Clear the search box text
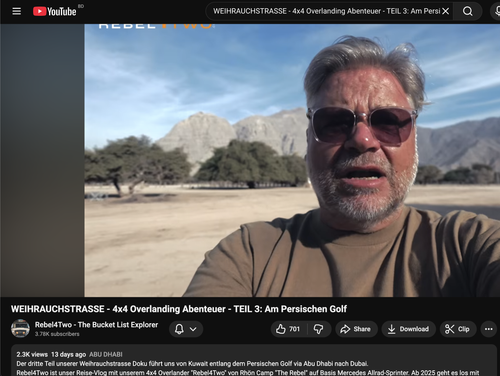This screenshot has width=500, height=376. 445,11
